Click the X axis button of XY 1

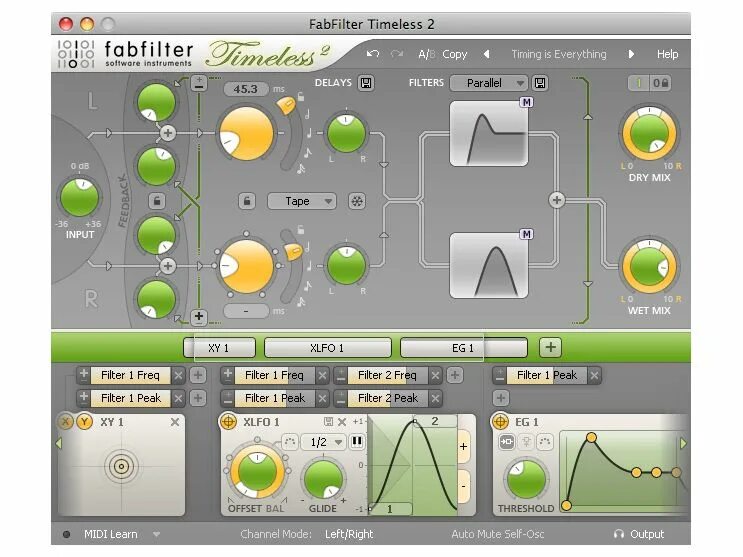click(x=66, y=421)
